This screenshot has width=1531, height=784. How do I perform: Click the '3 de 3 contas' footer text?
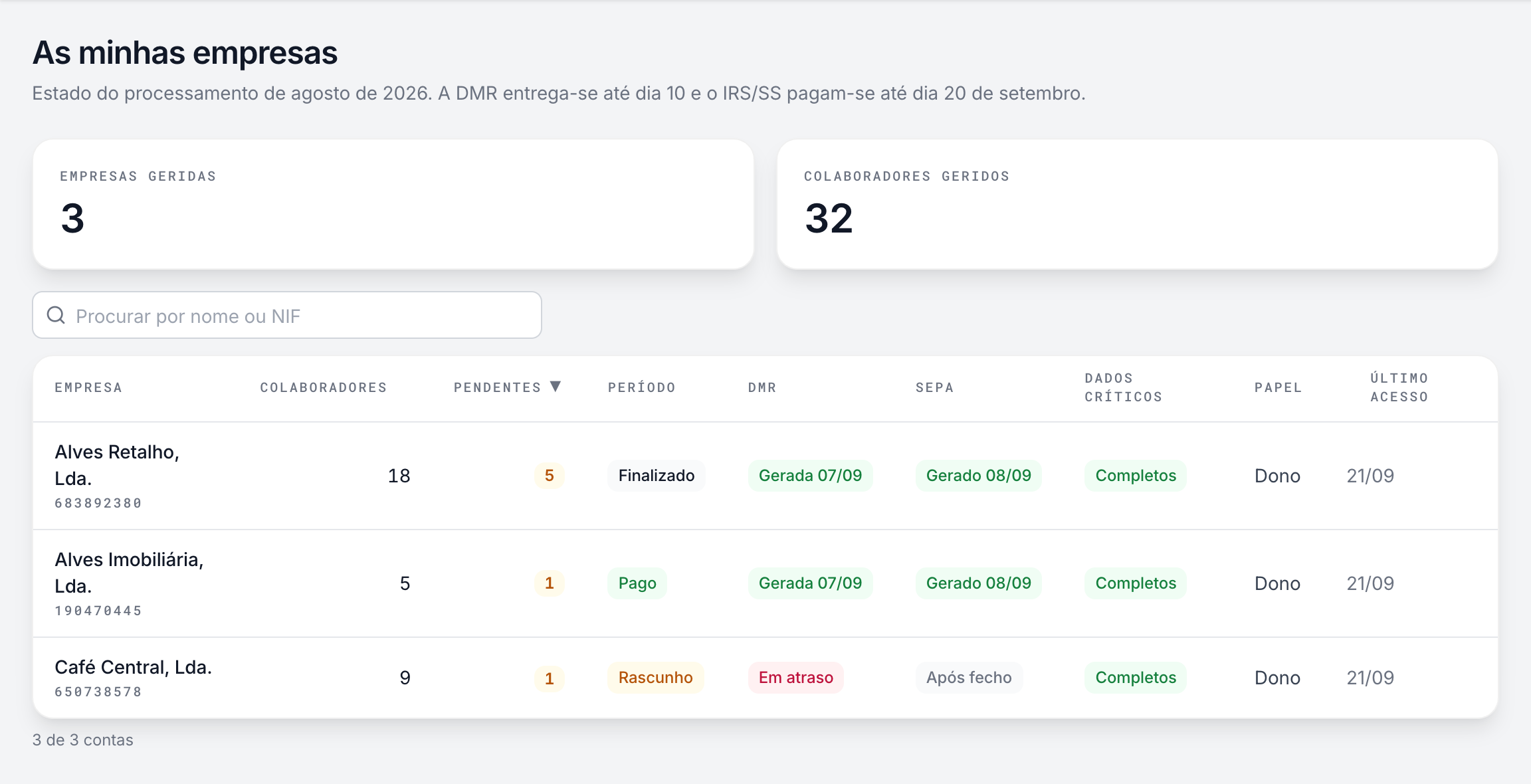[x=83, y=739]
